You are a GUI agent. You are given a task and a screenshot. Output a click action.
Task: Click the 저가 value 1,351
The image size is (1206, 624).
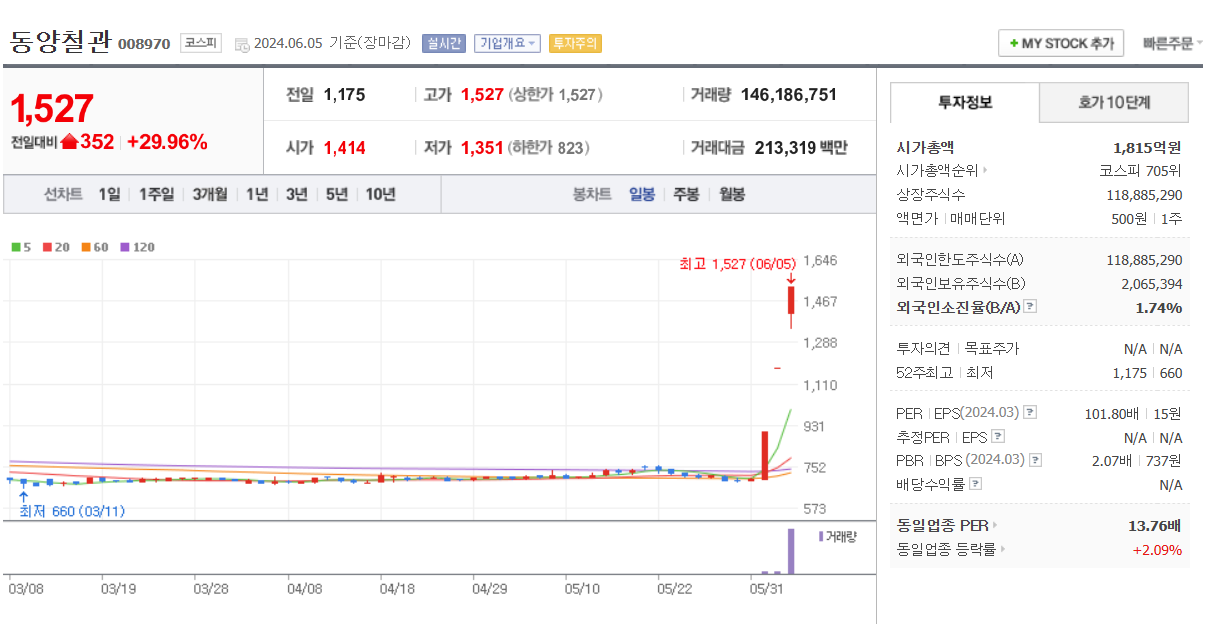482,148
